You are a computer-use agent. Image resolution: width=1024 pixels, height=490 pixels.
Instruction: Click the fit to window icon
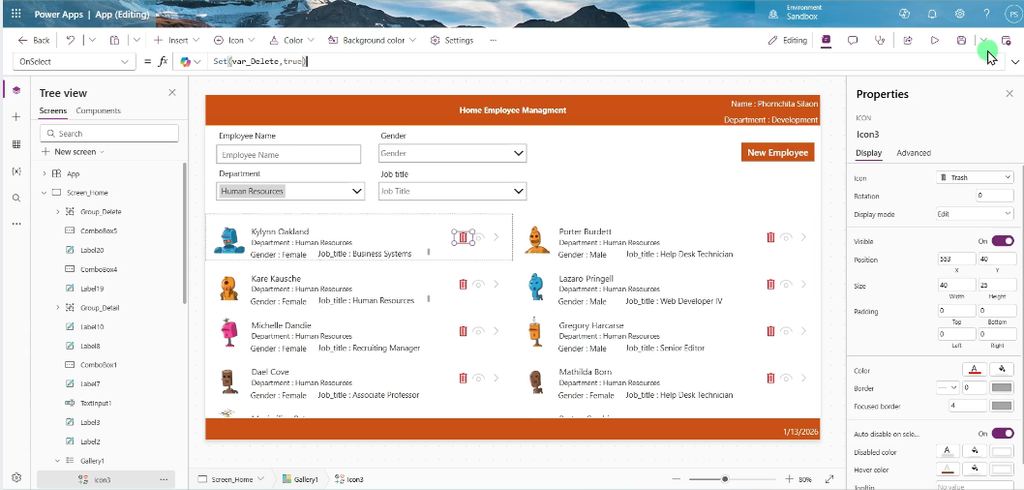click(829, 479)
